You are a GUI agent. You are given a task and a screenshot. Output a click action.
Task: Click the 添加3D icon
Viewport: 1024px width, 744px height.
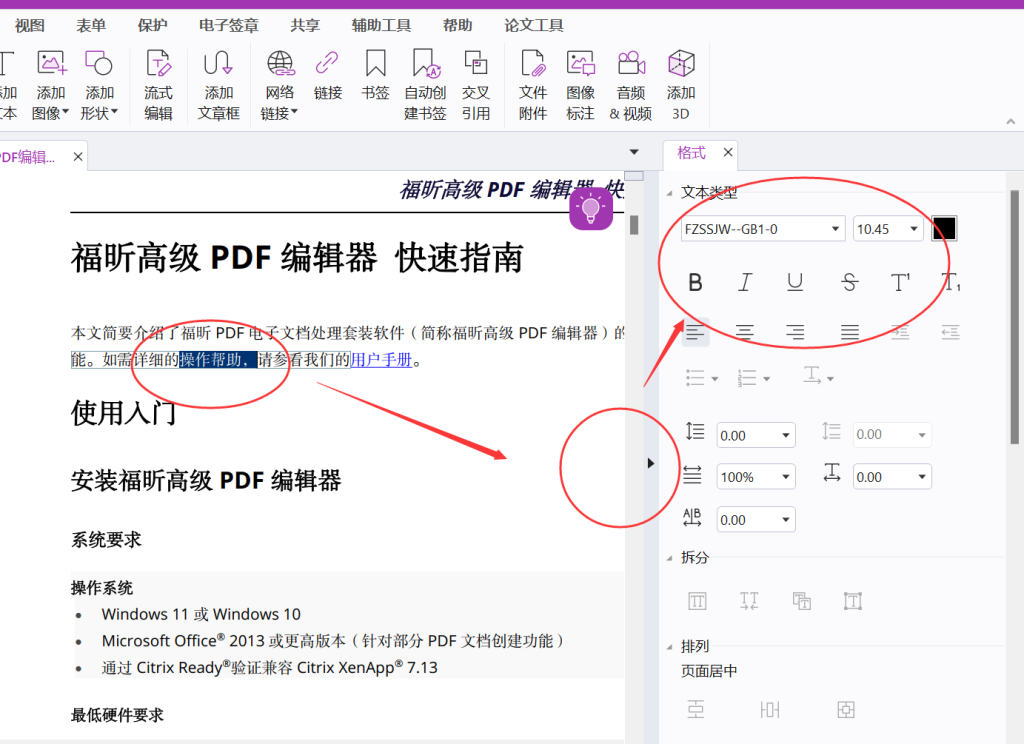pos(680,85)
